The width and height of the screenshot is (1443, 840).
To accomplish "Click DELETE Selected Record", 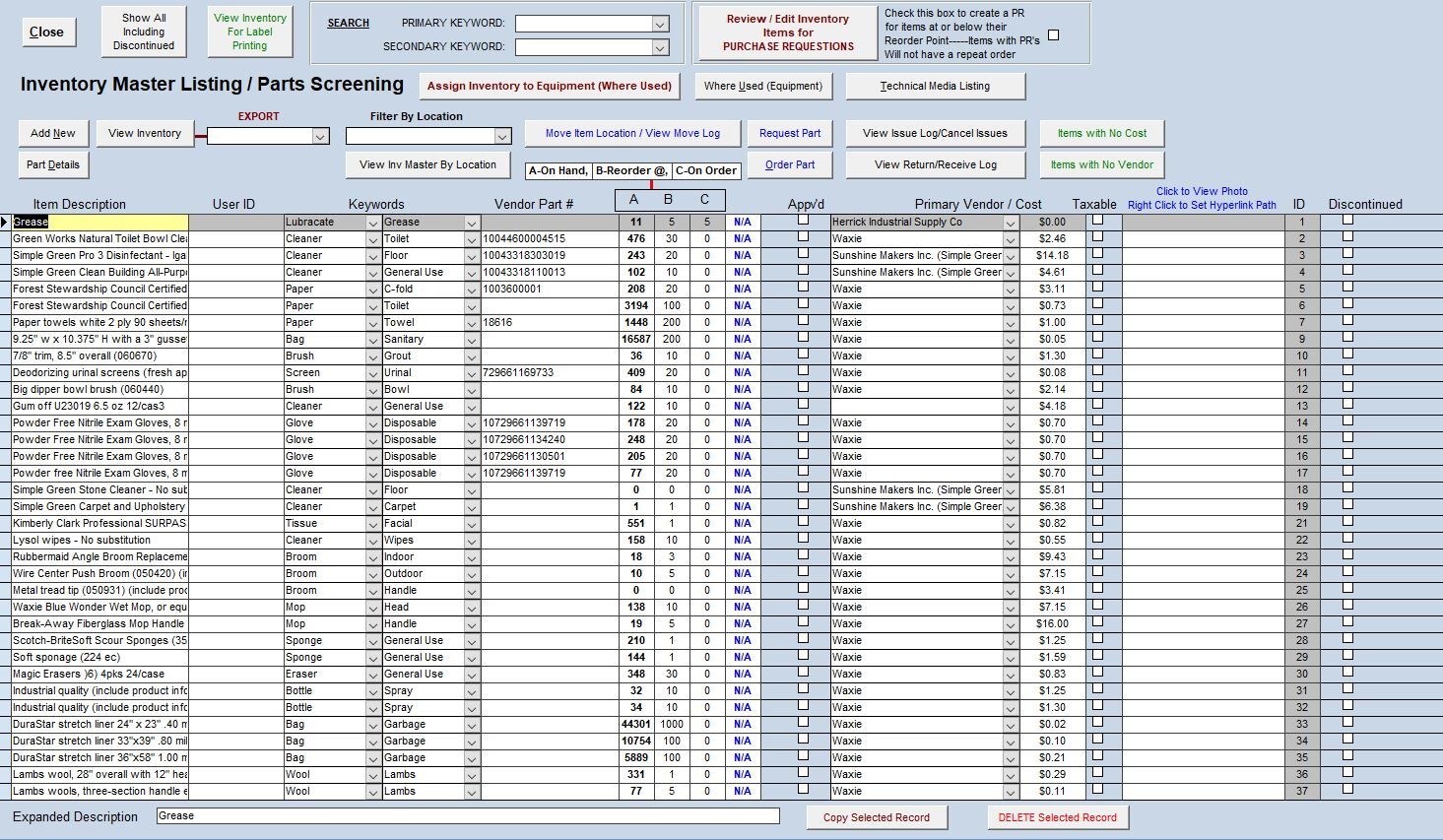I will pos(1057,817).
